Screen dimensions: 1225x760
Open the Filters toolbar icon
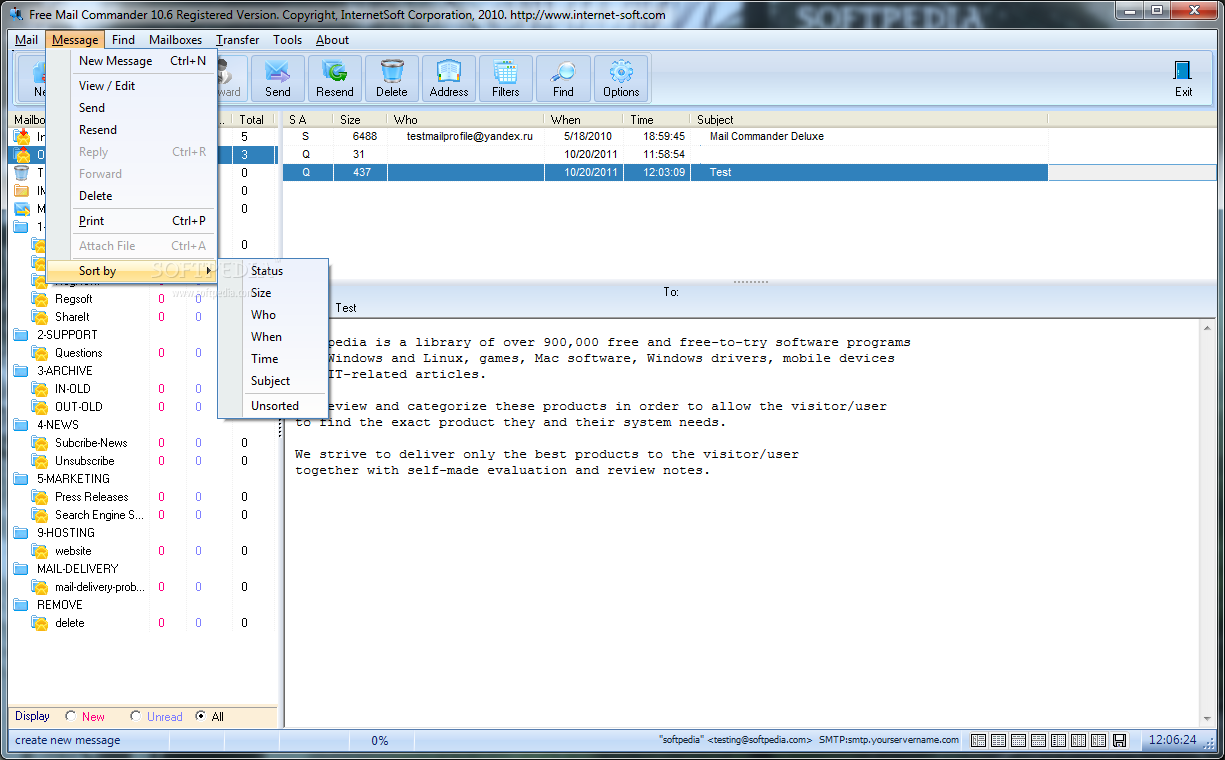pyautogui.click(x=505, y=78)
